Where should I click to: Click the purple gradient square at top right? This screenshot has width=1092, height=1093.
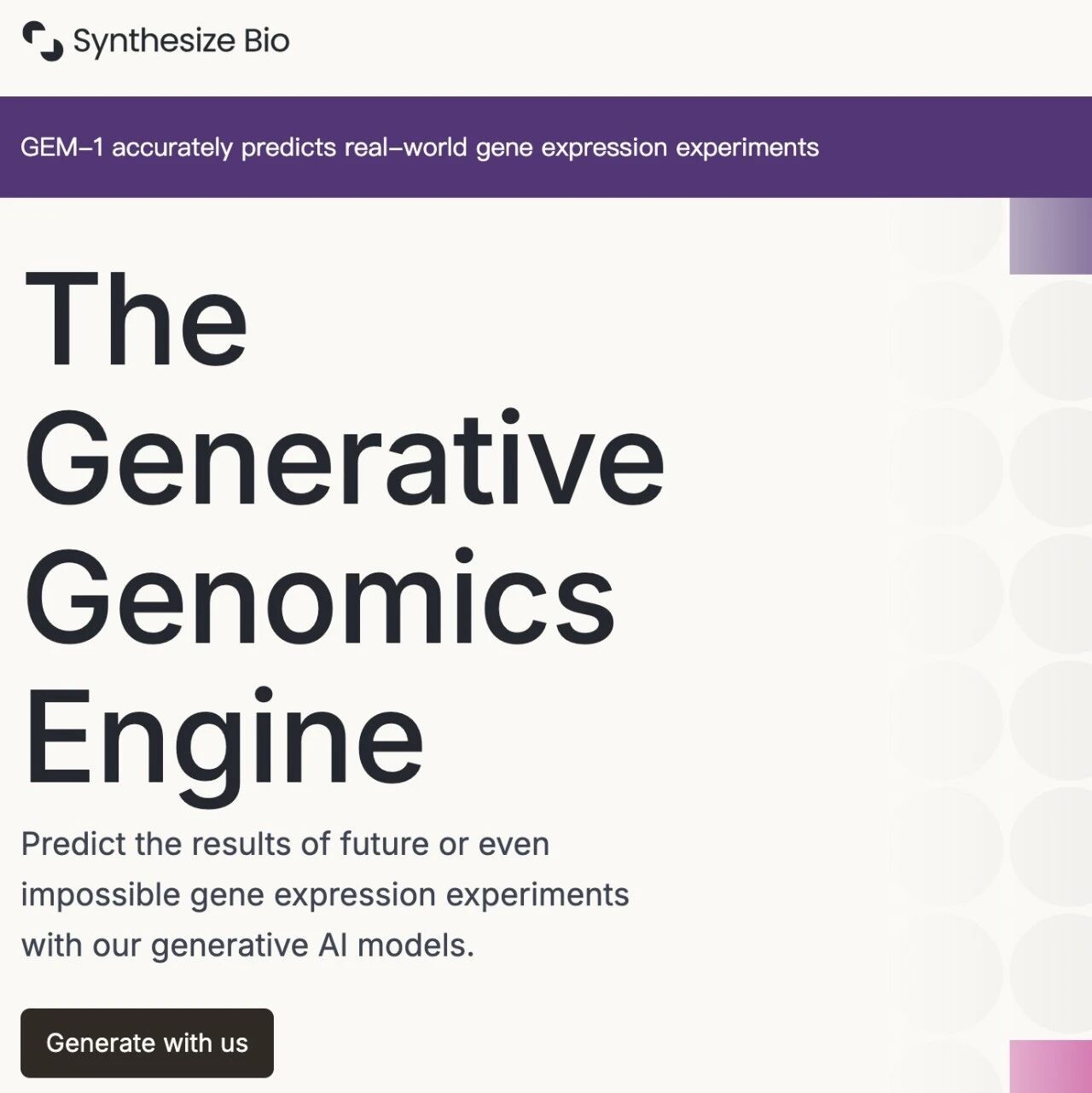click(1050, 235)
